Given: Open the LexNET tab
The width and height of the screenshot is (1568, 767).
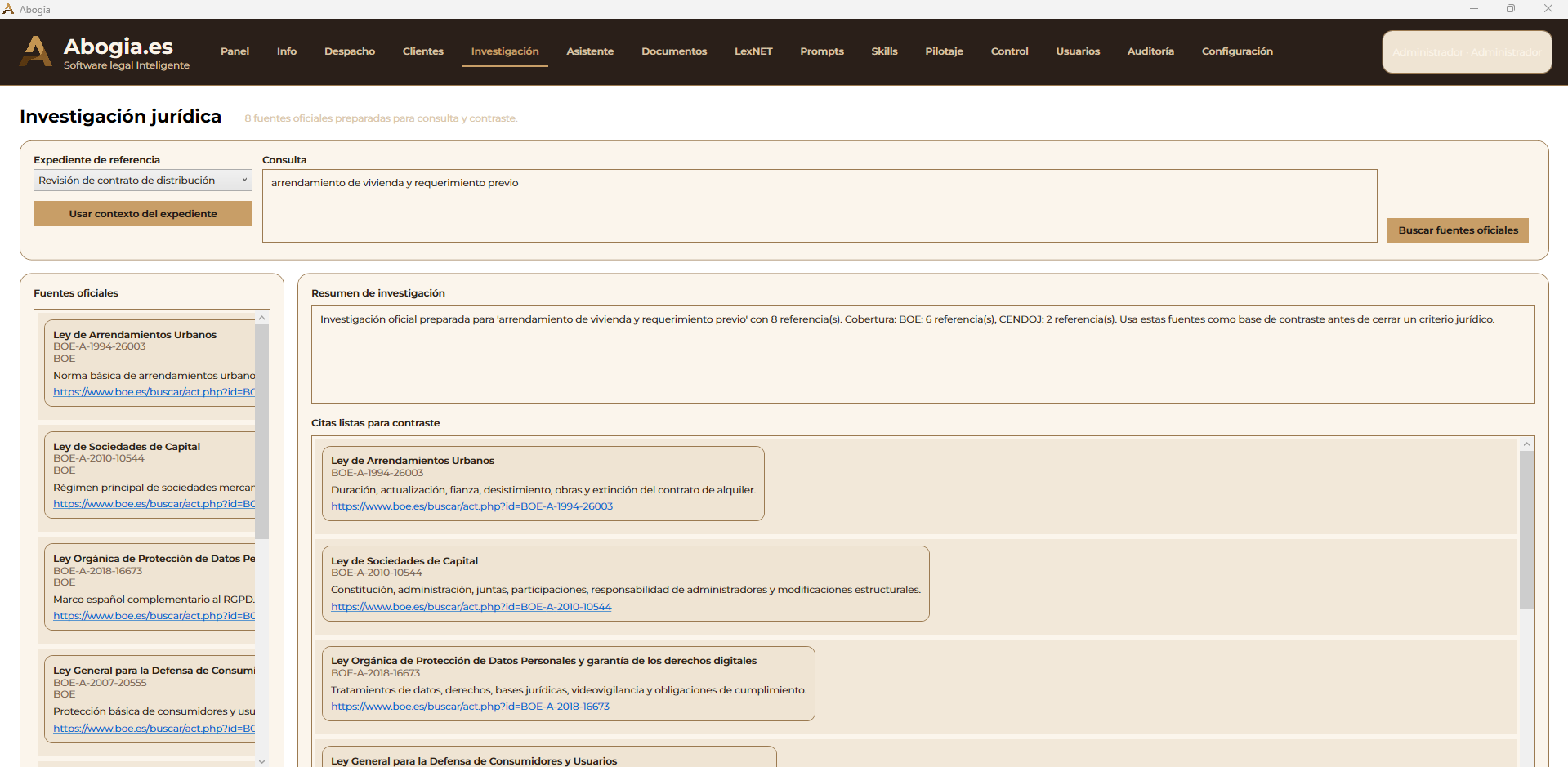Looking at the screenshot, I should 753,51.
